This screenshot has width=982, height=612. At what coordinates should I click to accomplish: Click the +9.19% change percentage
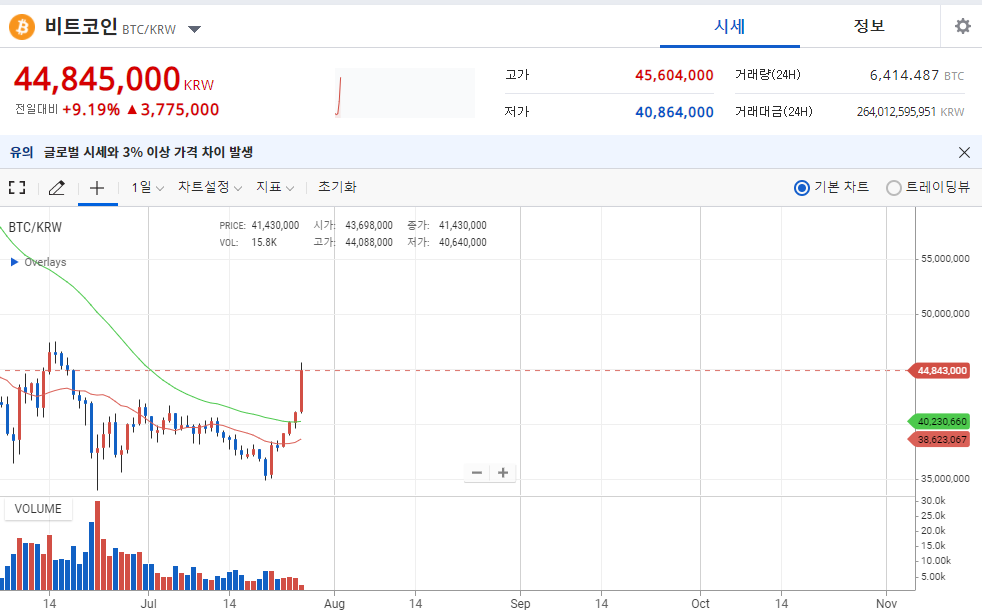tap(91, 110)
